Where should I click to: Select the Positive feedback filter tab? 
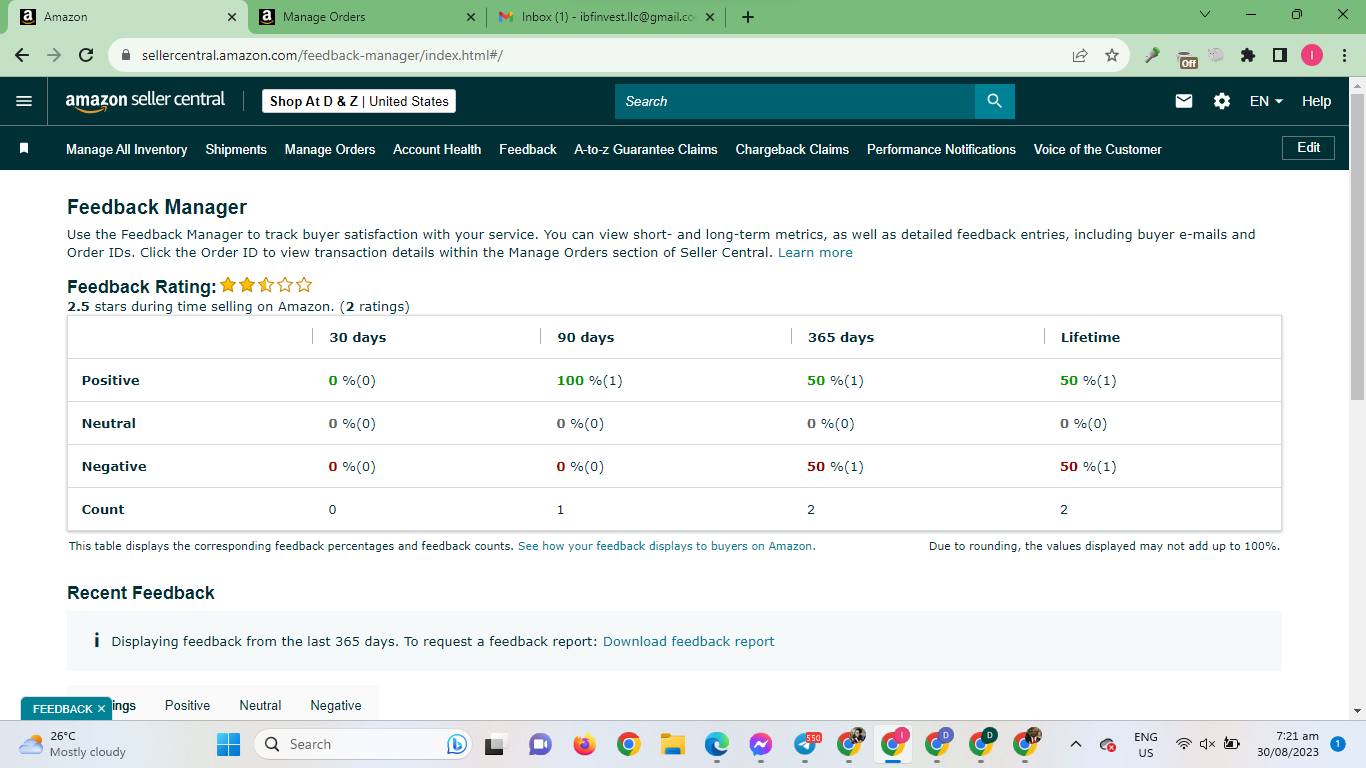coord(188,705)
